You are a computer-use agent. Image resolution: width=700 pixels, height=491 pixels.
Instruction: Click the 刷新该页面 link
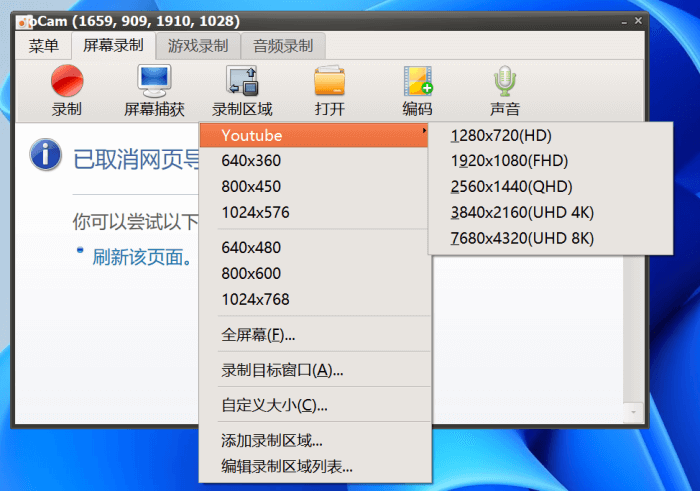tap(142, 257)
